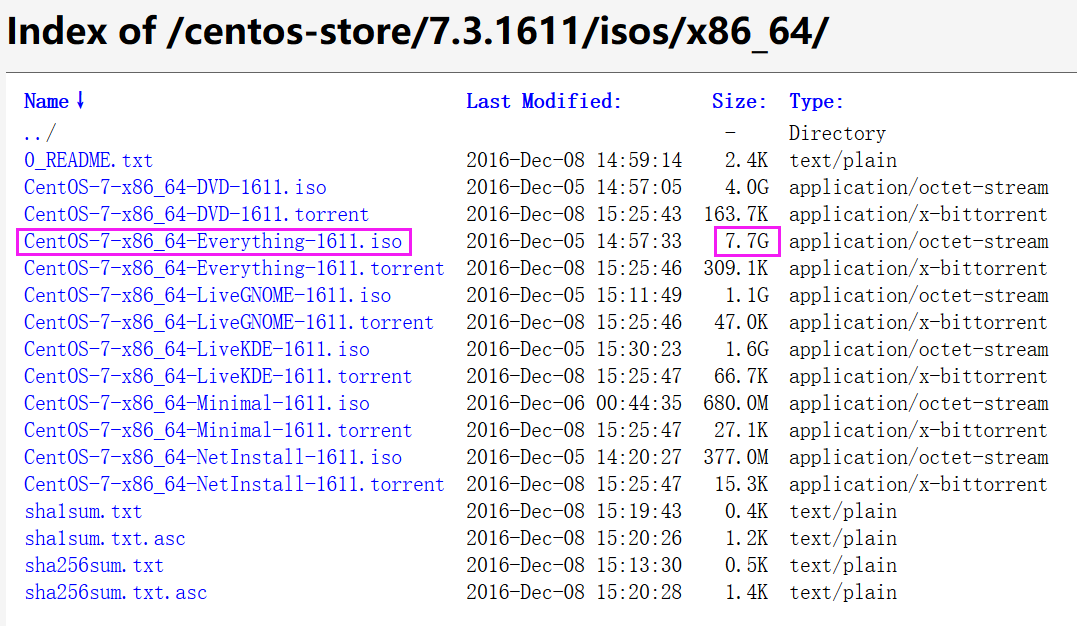The image size is (1077, 626).
Task: Select text/plain type of 0_README.txt
Action: [843, 160]
